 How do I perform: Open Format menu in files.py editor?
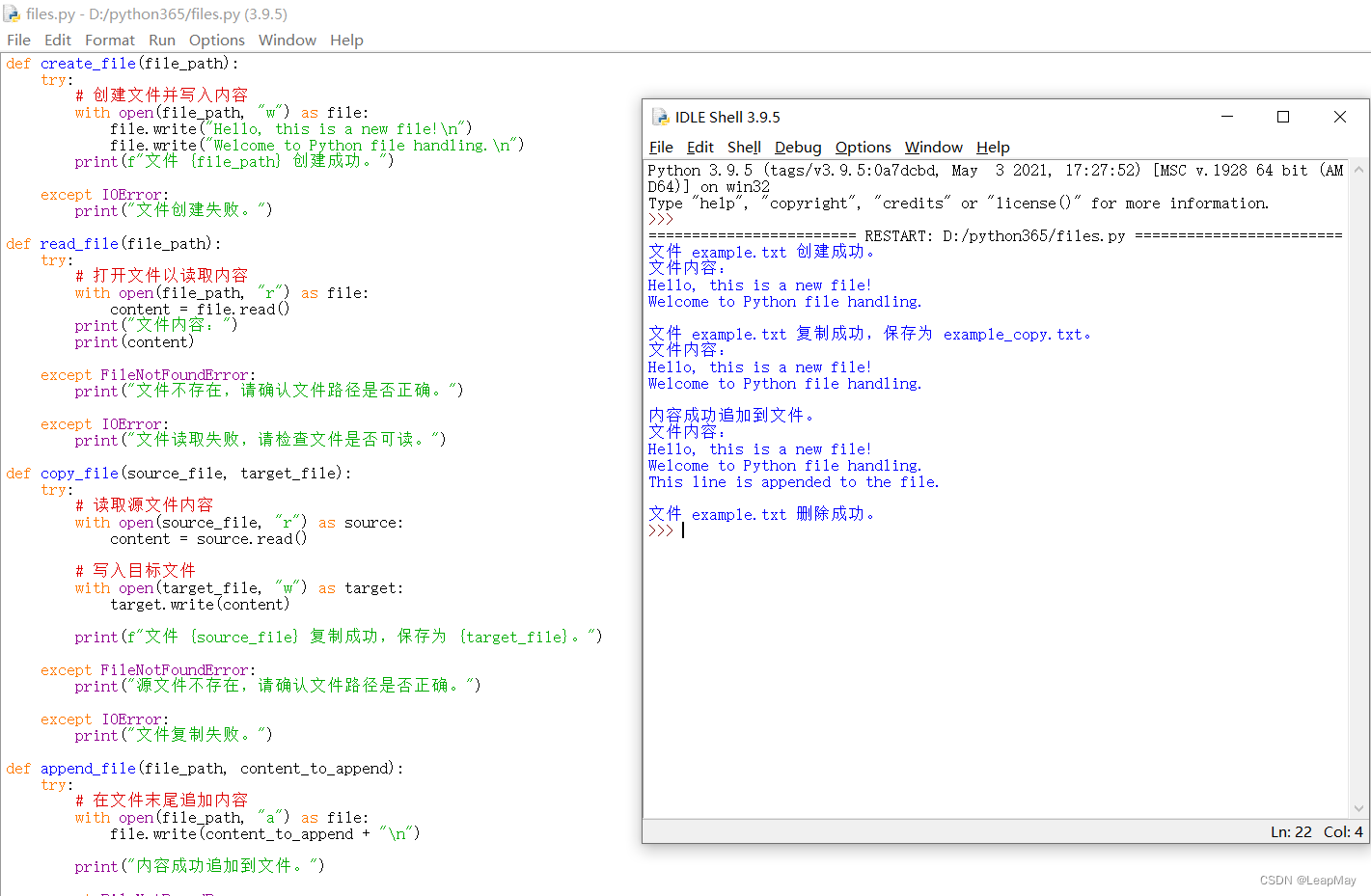point(110,40)
